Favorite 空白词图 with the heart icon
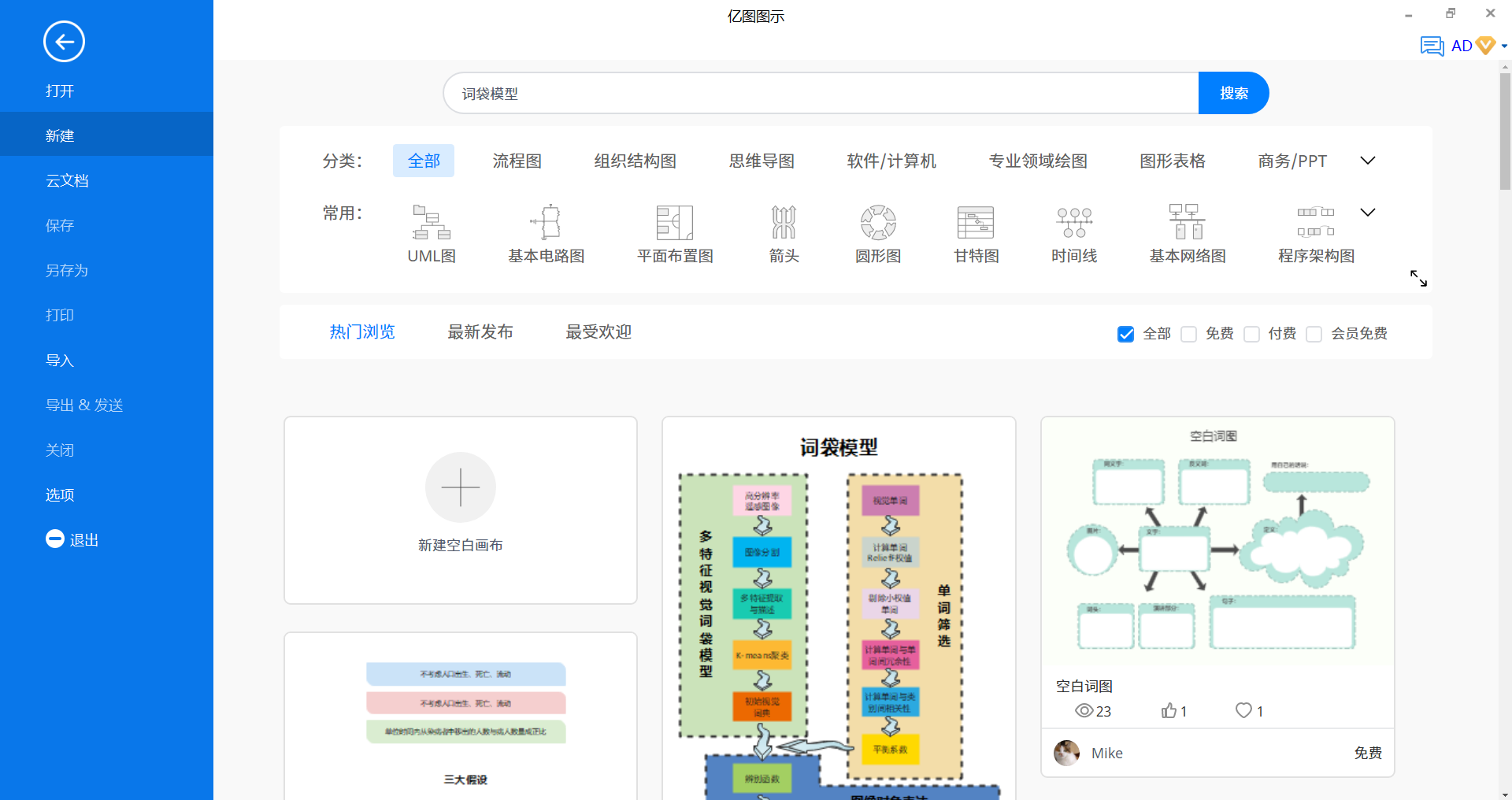1512x800 pixels. pyautogui.click(x=1243, y=710)
